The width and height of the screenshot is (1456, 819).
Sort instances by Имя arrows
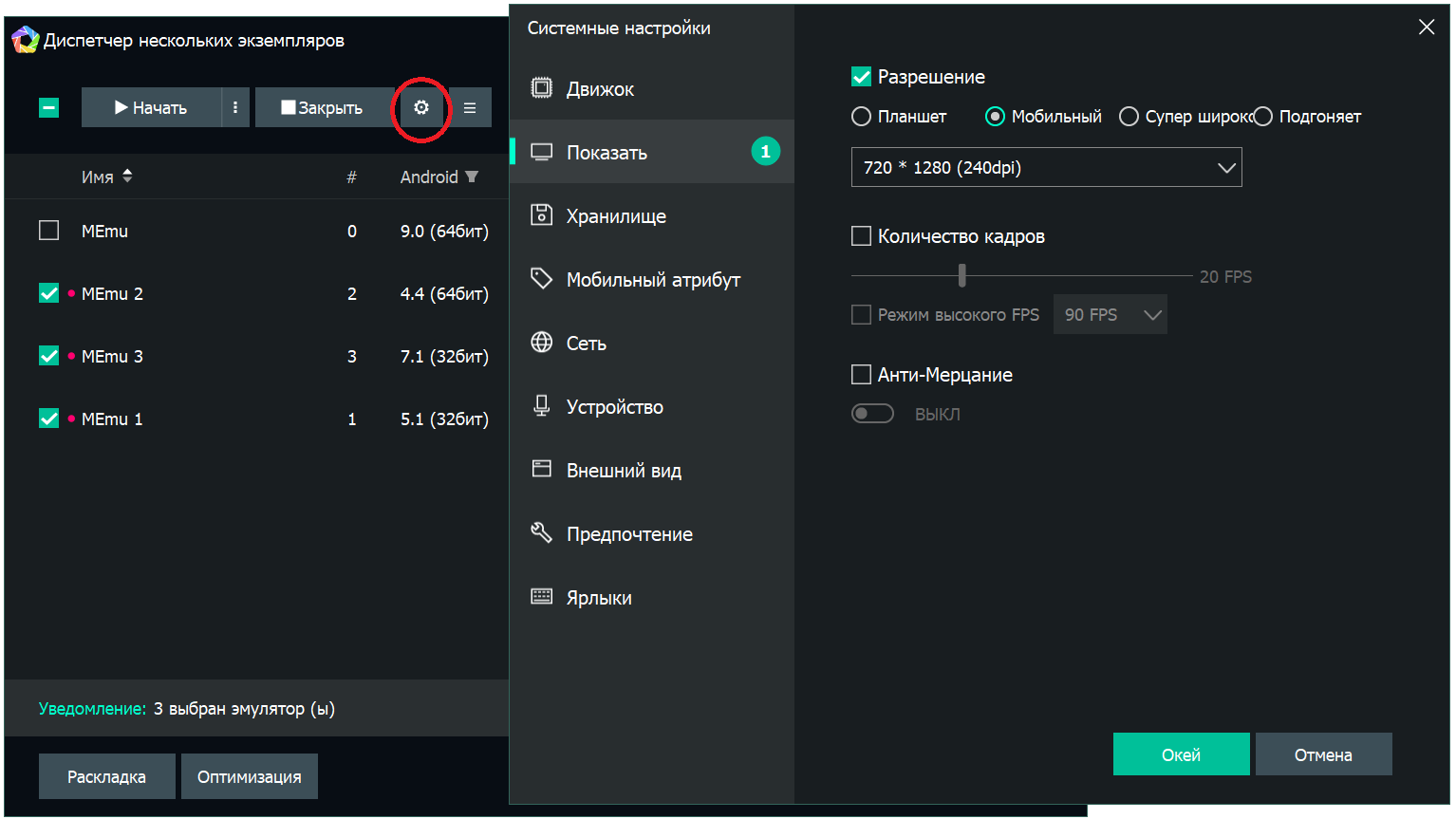[x=127, y=177]
